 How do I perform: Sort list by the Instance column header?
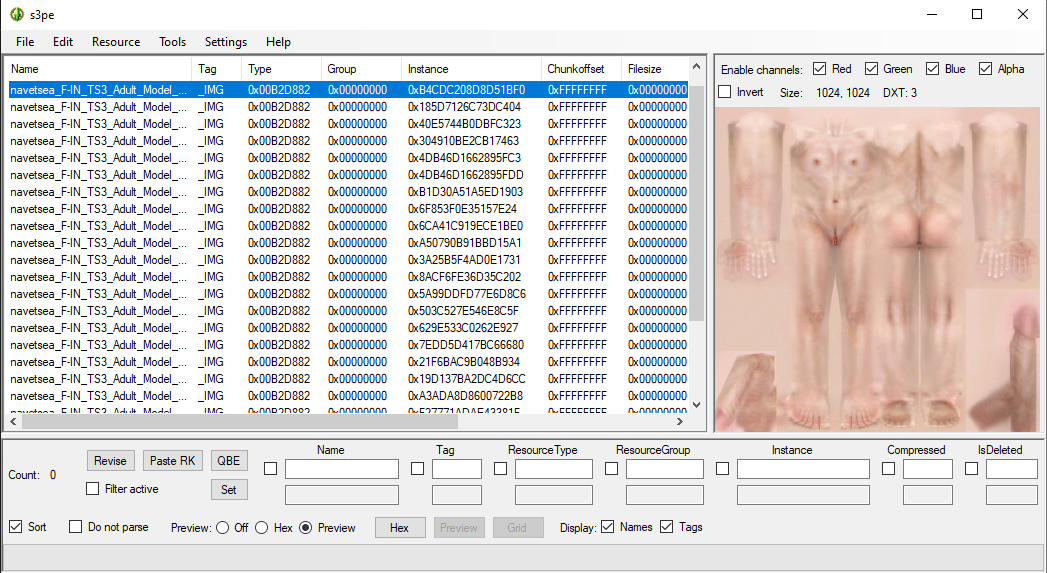(471, 69)
